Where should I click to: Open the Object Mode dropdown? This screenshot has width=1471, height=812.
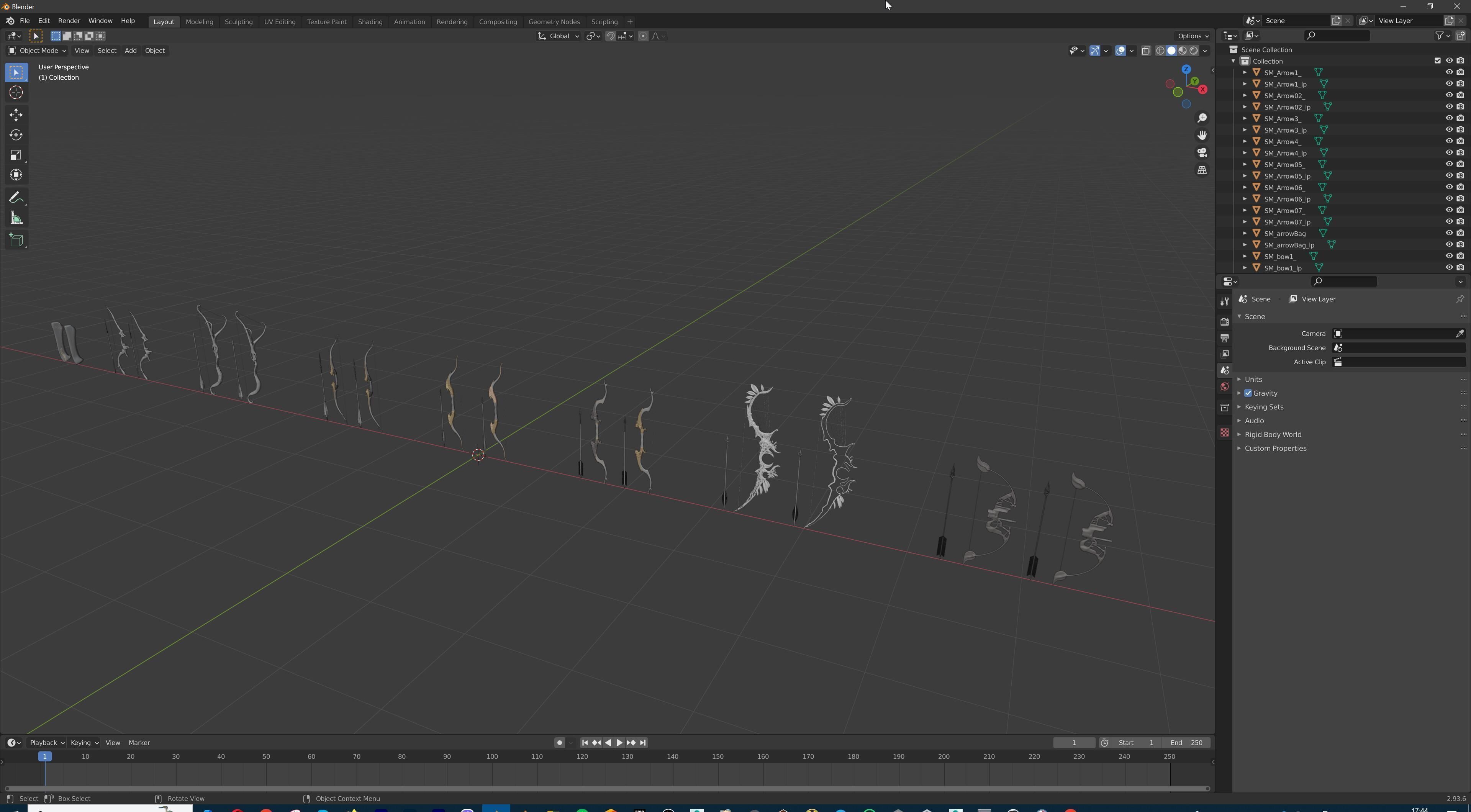point(37,50)
